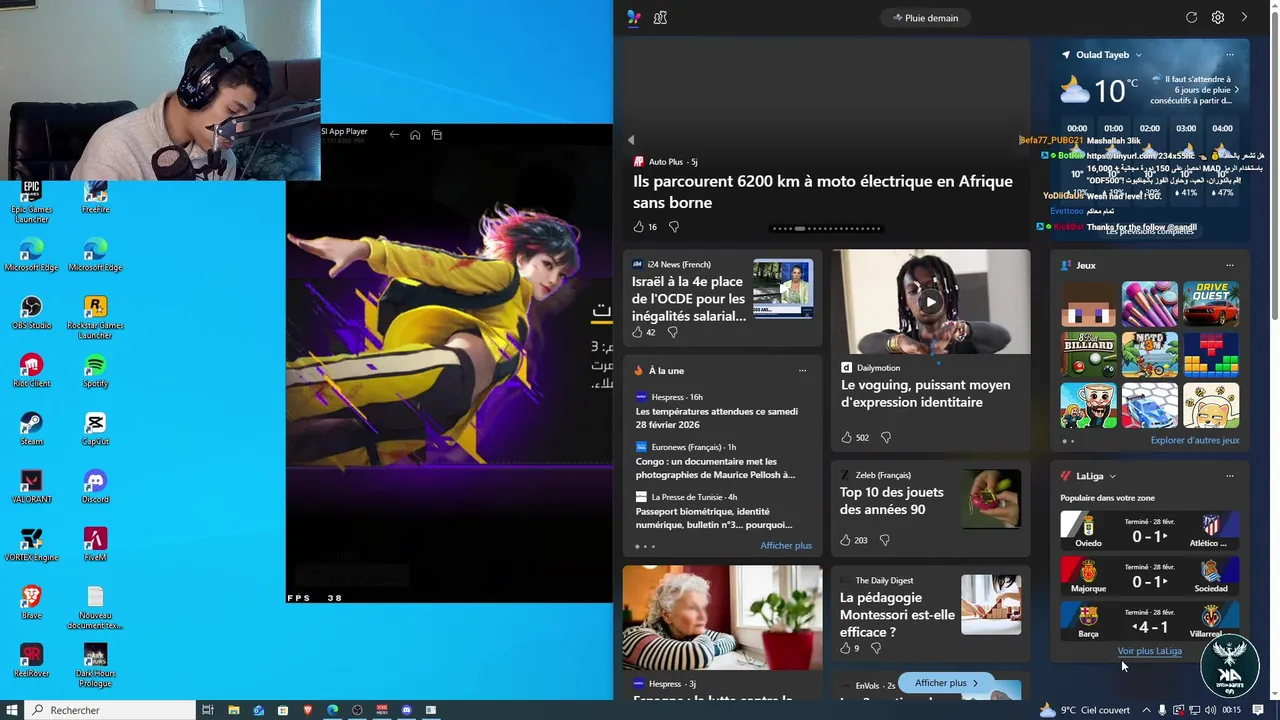Screen dimensions: 1280x720
Task: Open LaLiga widget options menu
Action: point(1229,476)
